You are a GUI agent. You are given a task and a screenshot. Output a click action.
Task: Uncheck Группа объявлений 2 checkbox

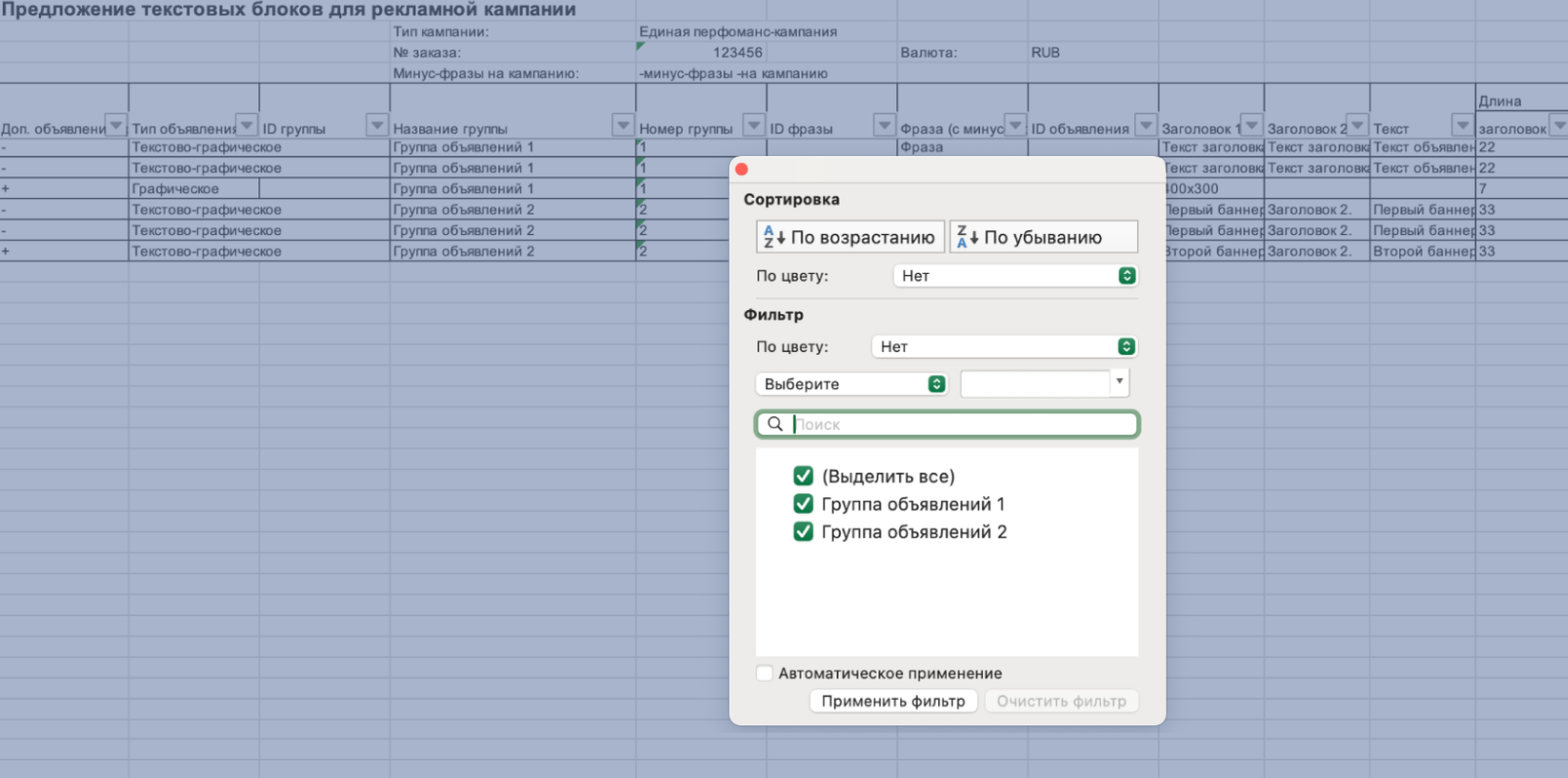[x=804, y=531]
